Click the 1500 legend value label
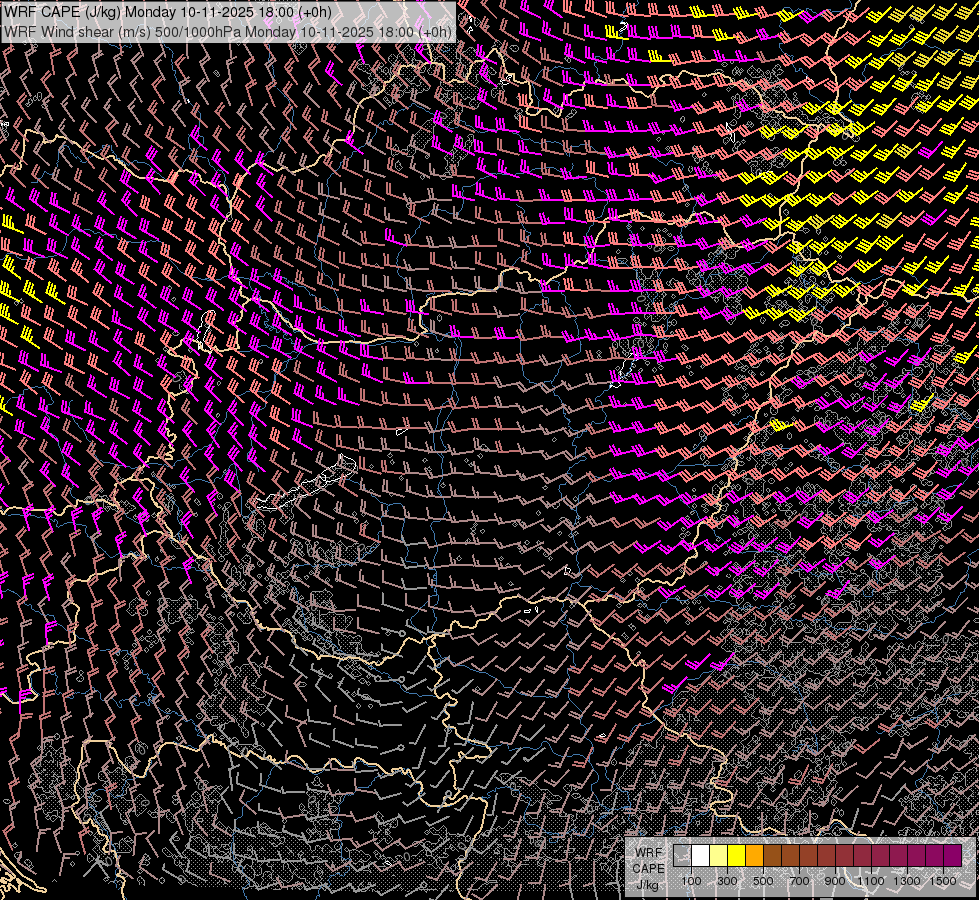979x900 pixels. (943, 881)
